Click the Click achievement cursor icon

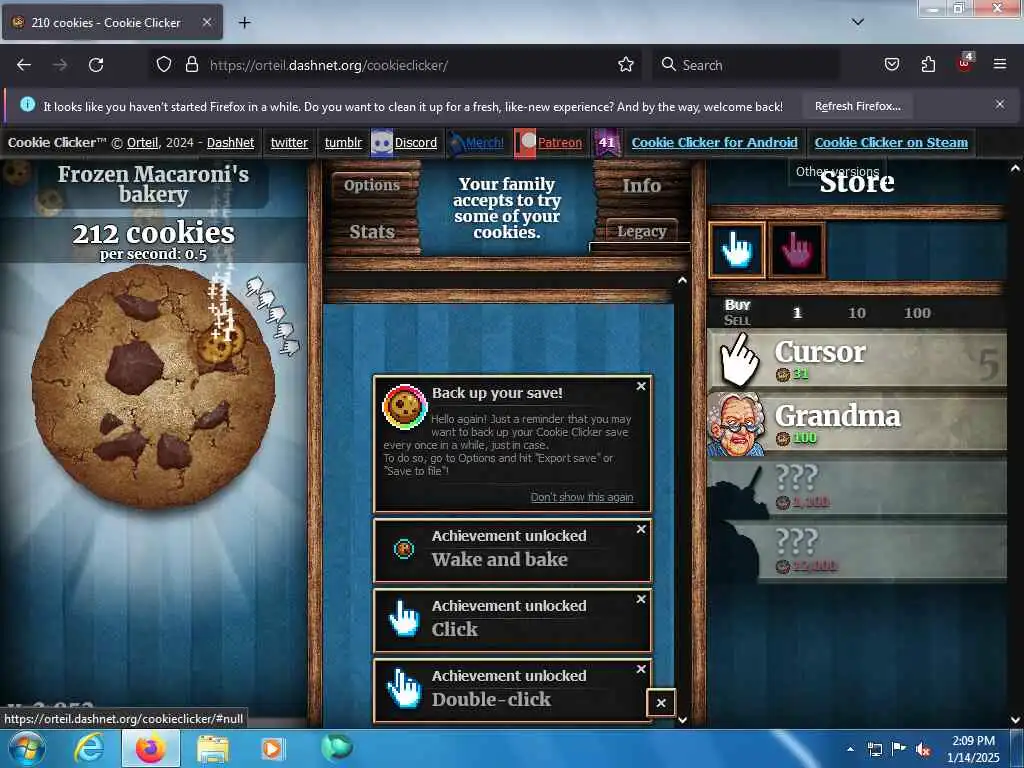pos(404,619)
